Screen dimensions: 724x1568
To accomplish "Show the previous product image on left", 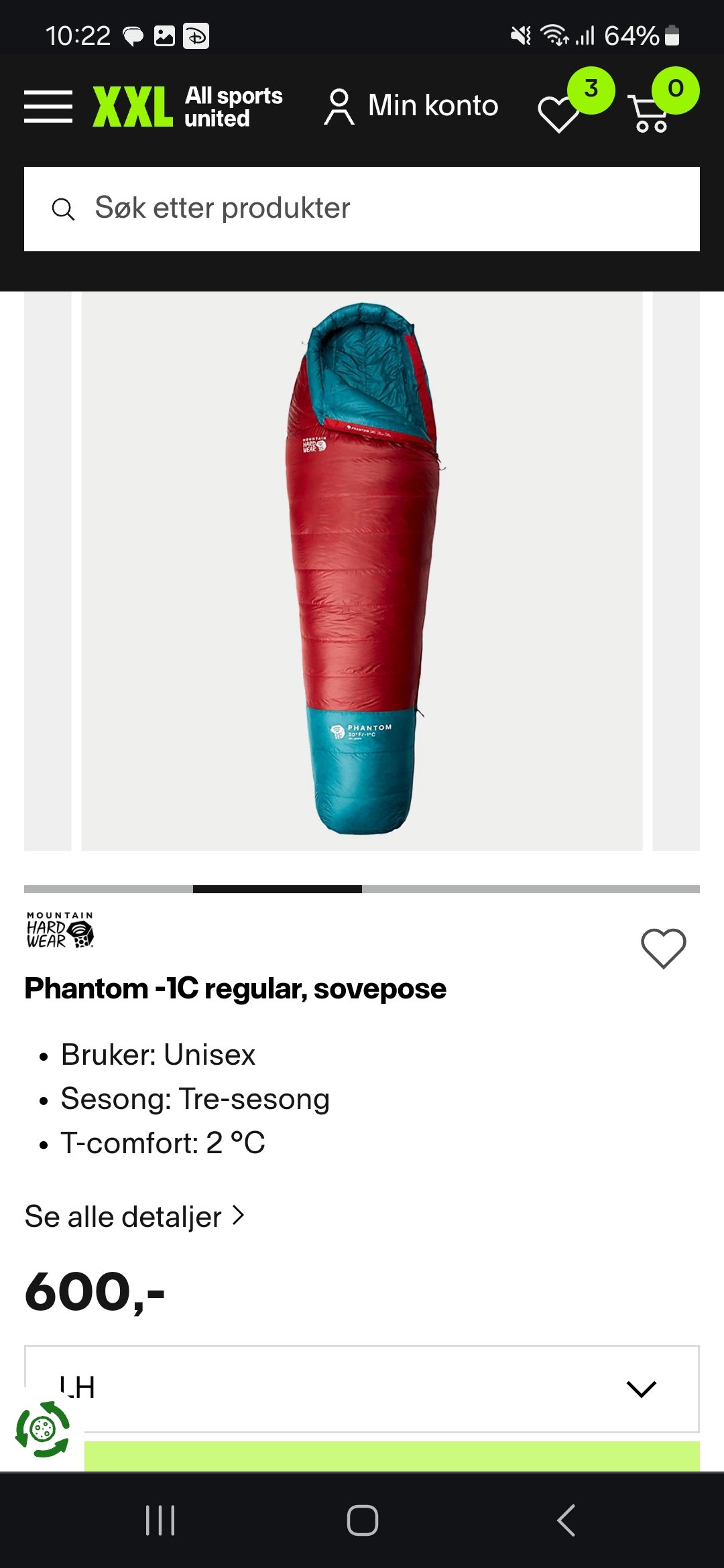I will tap(48, 571).
